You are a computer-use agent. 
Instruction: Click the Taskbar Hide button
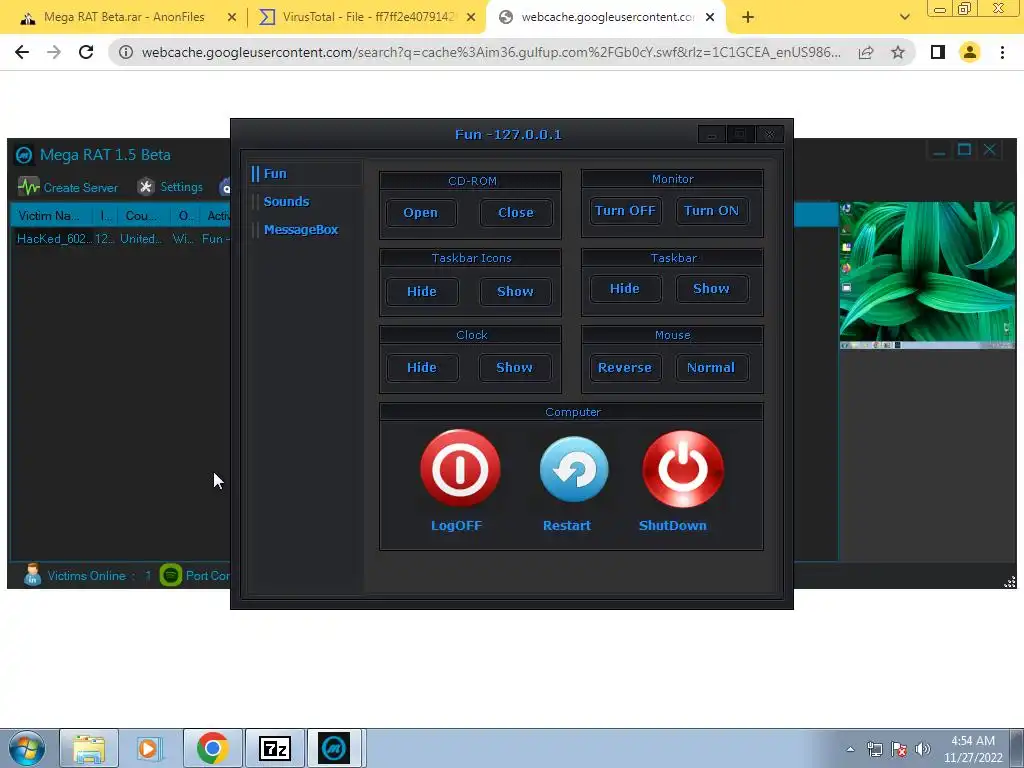[625, 289]
